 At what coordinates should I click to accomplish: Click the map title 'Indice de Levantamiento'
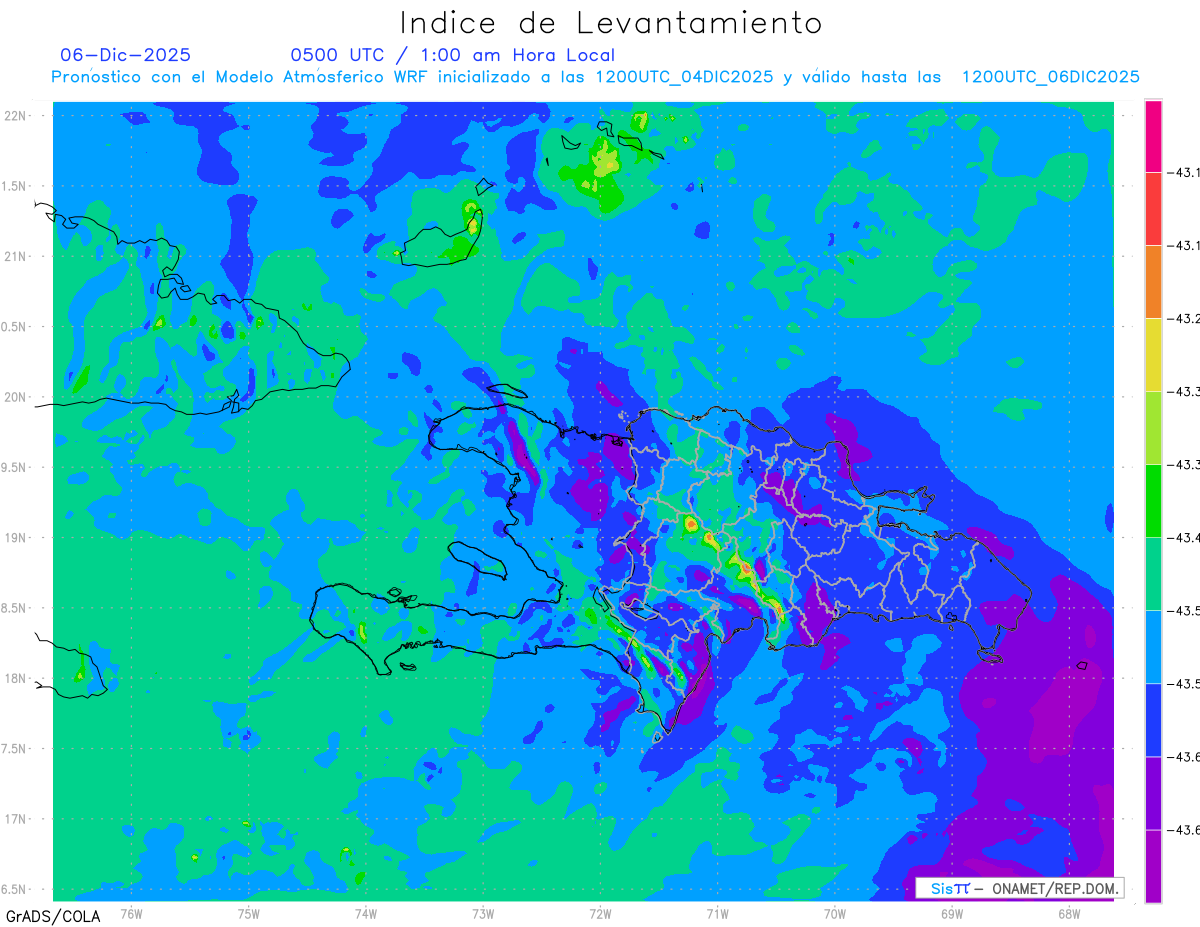pyautogui.click(x=611, y=22)
